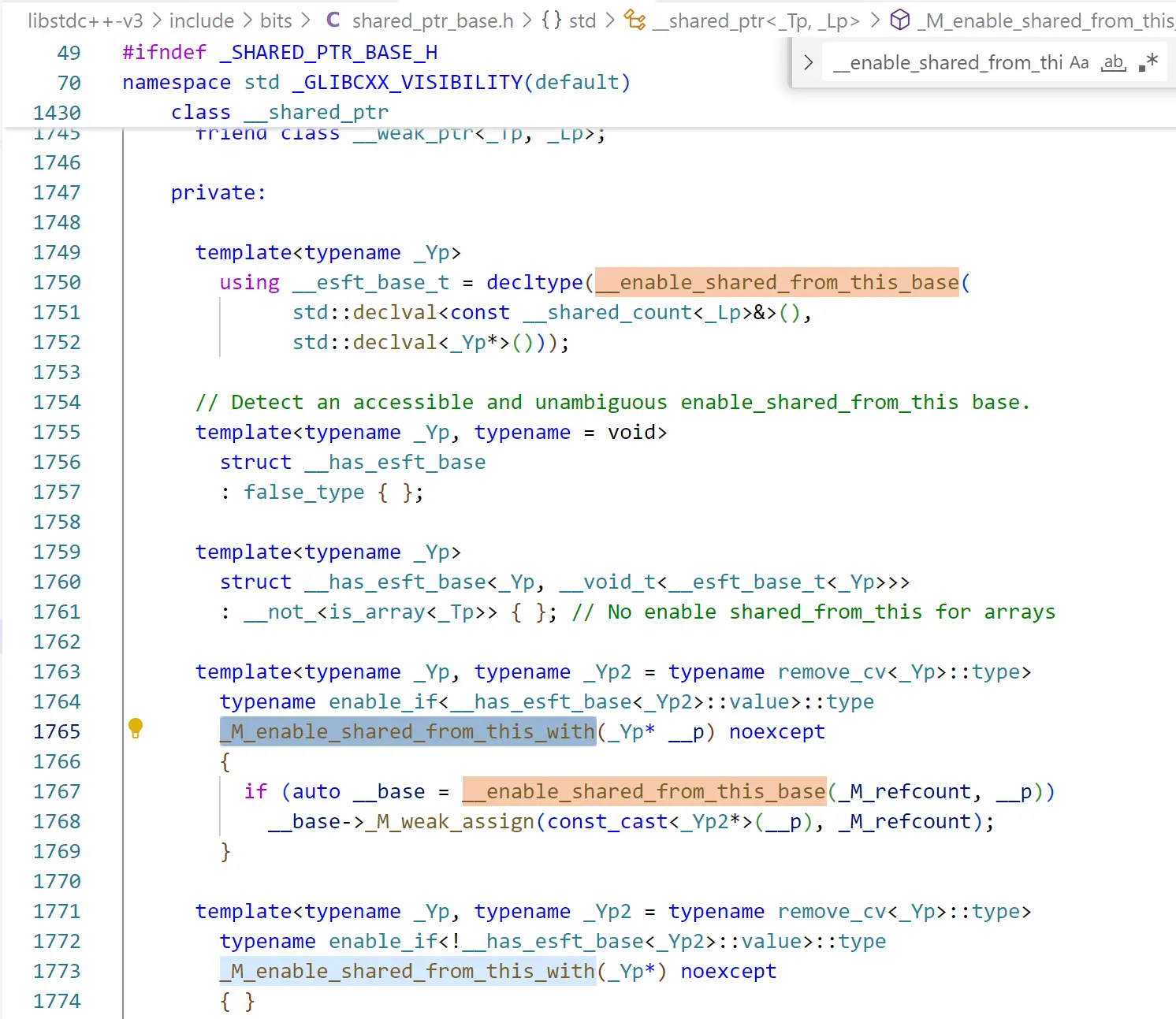Click the lightbulb code action icon
The width and height of the screenshot is (1176, 1019).
(x=136, y=728)
